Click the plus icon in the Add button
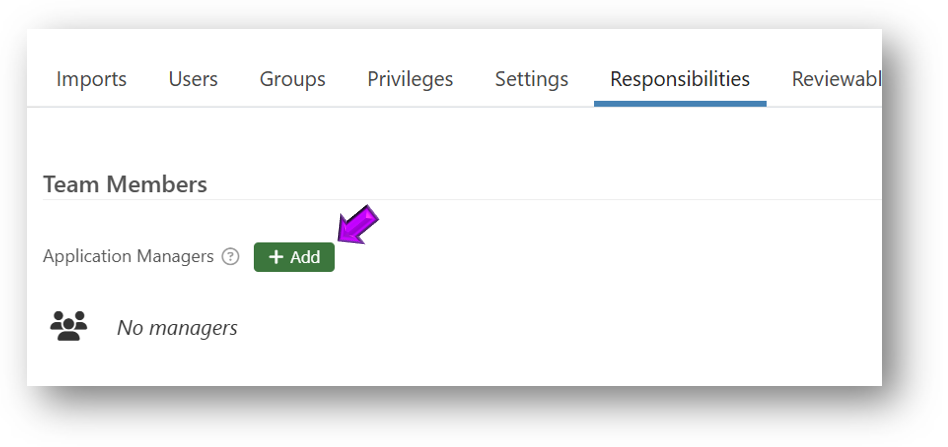 [277, 257]
